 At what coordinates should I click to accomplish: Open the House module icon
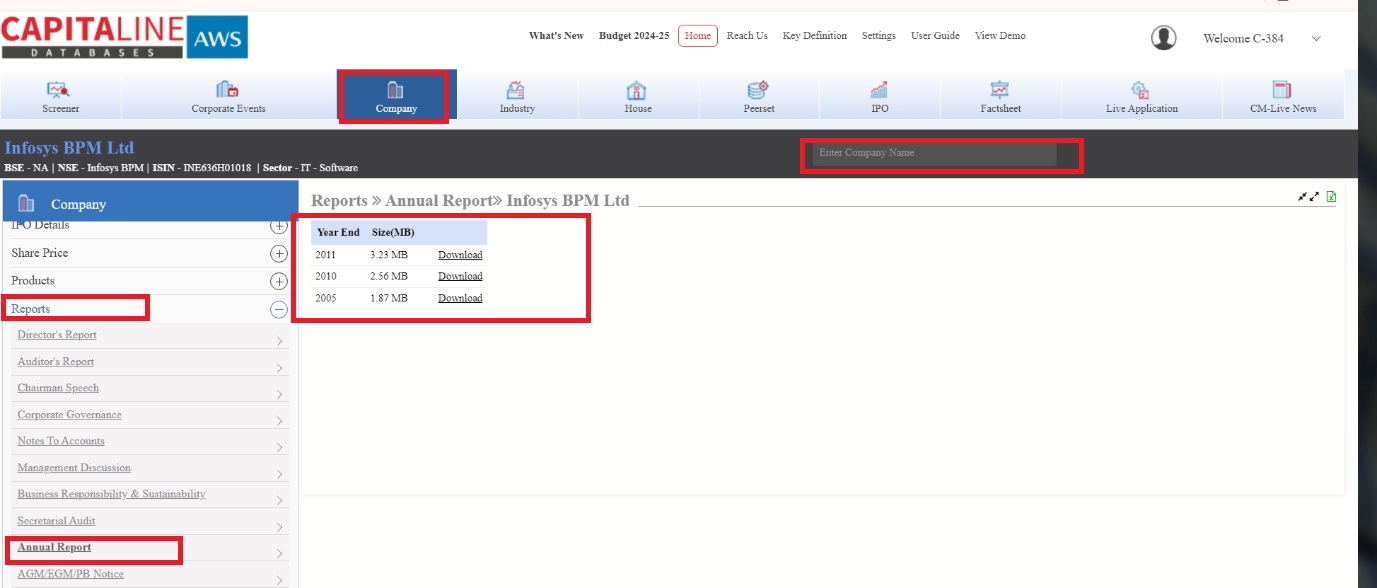pos(637,90)
